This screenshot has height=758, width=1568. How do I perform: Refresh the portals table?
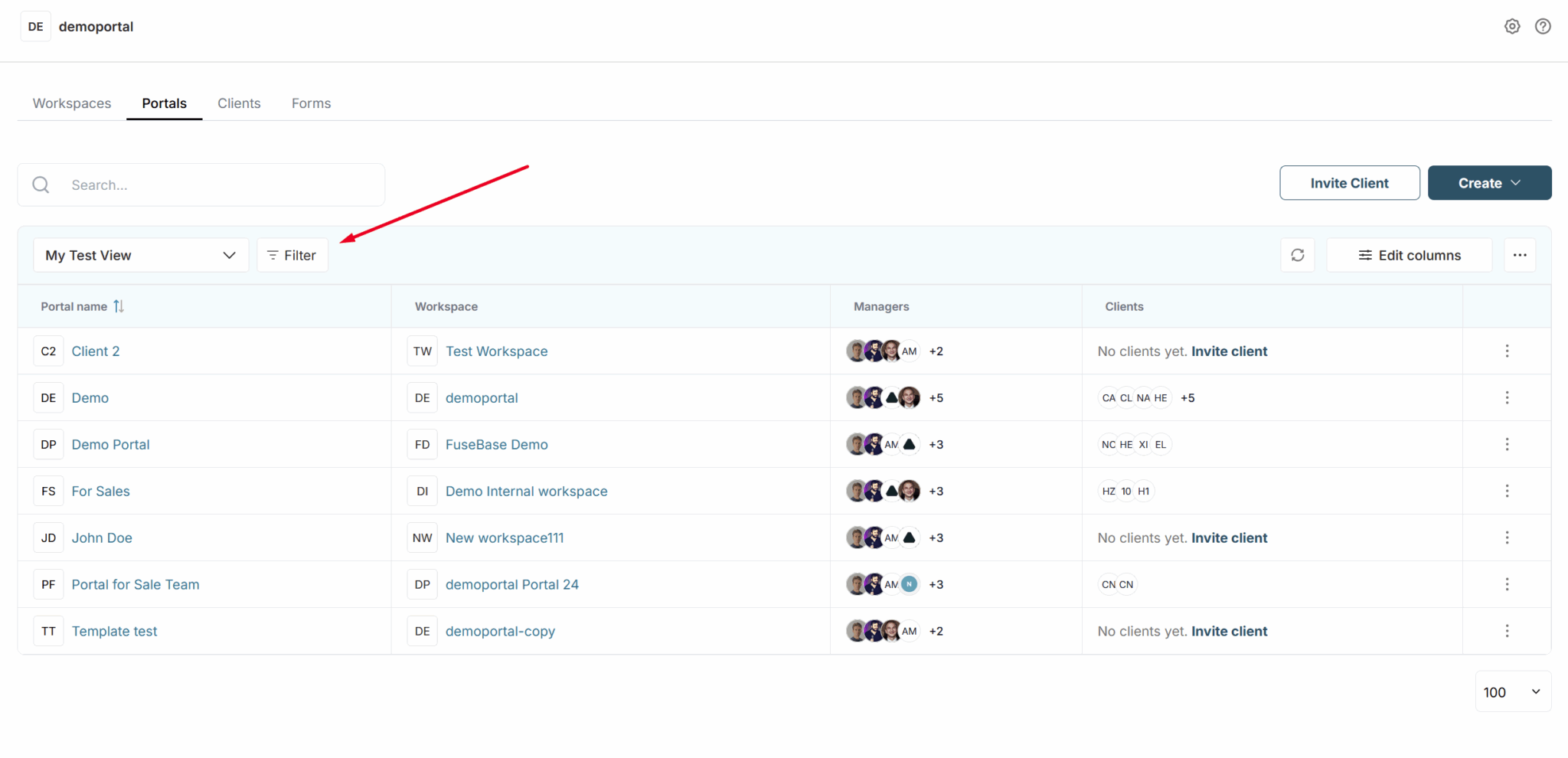tap(1298, 255)
